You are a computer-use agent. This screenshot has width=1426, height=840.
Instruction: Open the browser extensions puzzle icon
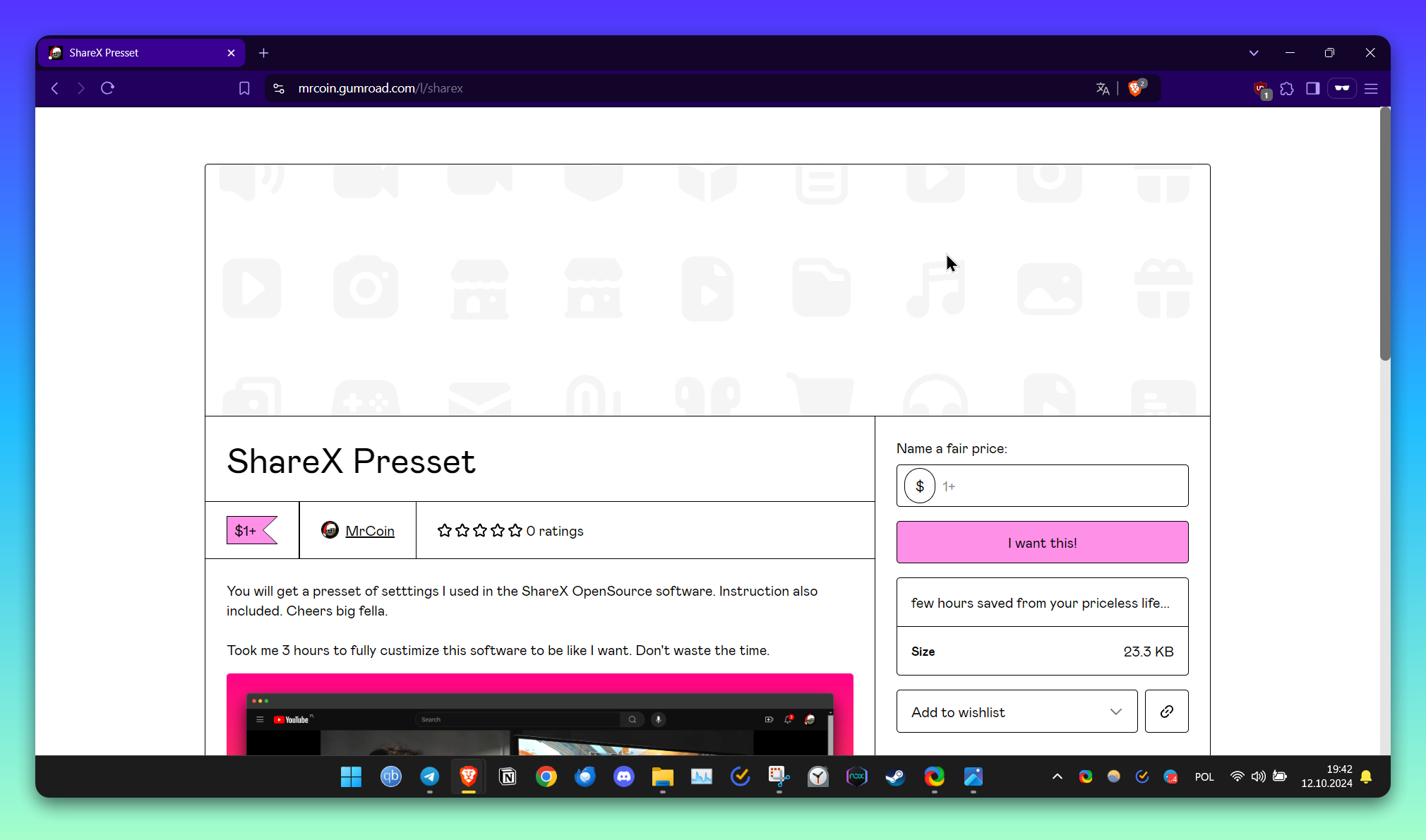(1288, 88)
